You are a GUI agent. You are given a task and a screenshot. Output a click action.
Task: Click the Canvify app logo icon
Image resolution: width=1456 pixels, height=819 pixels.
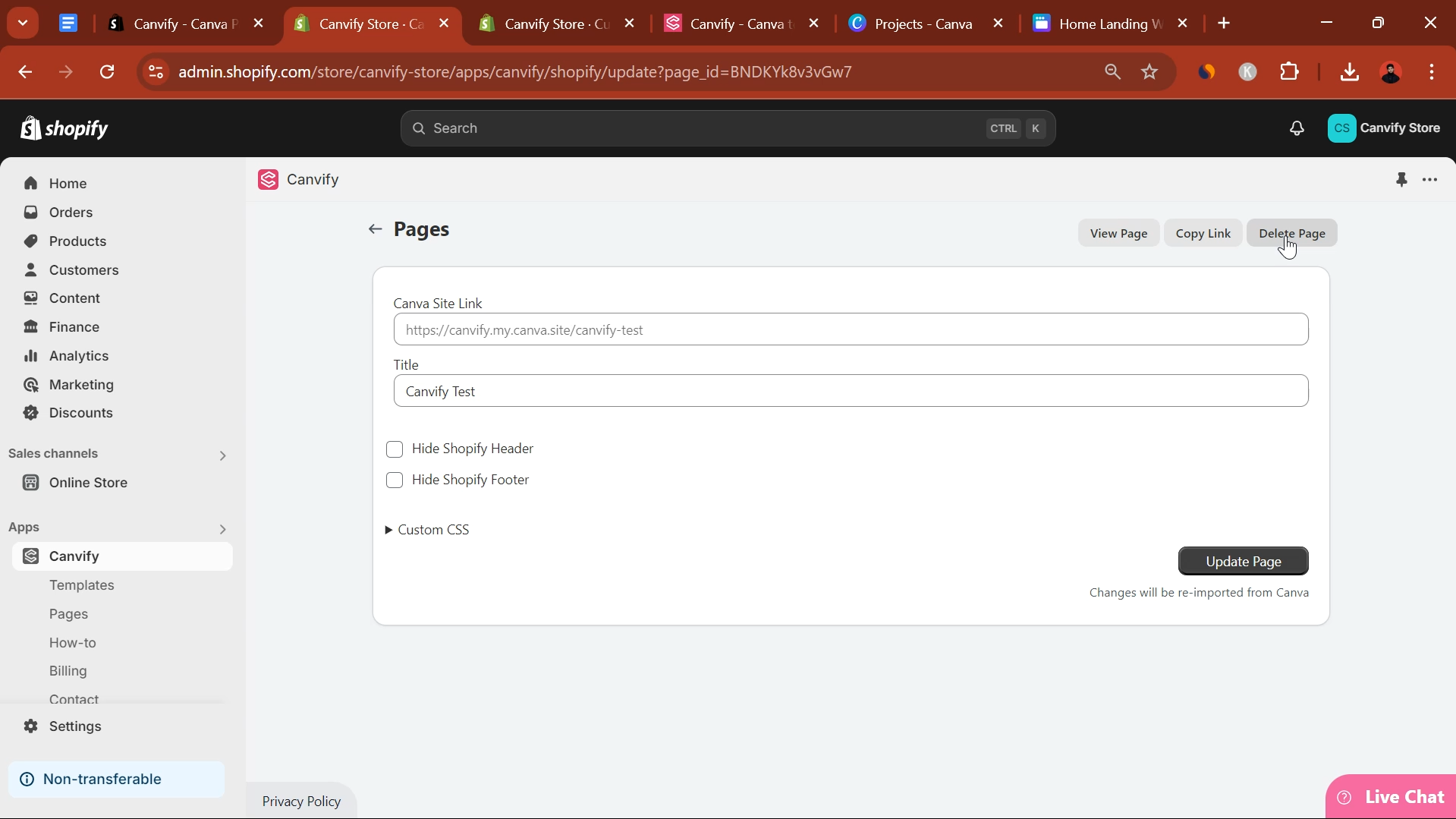(268, 180)
